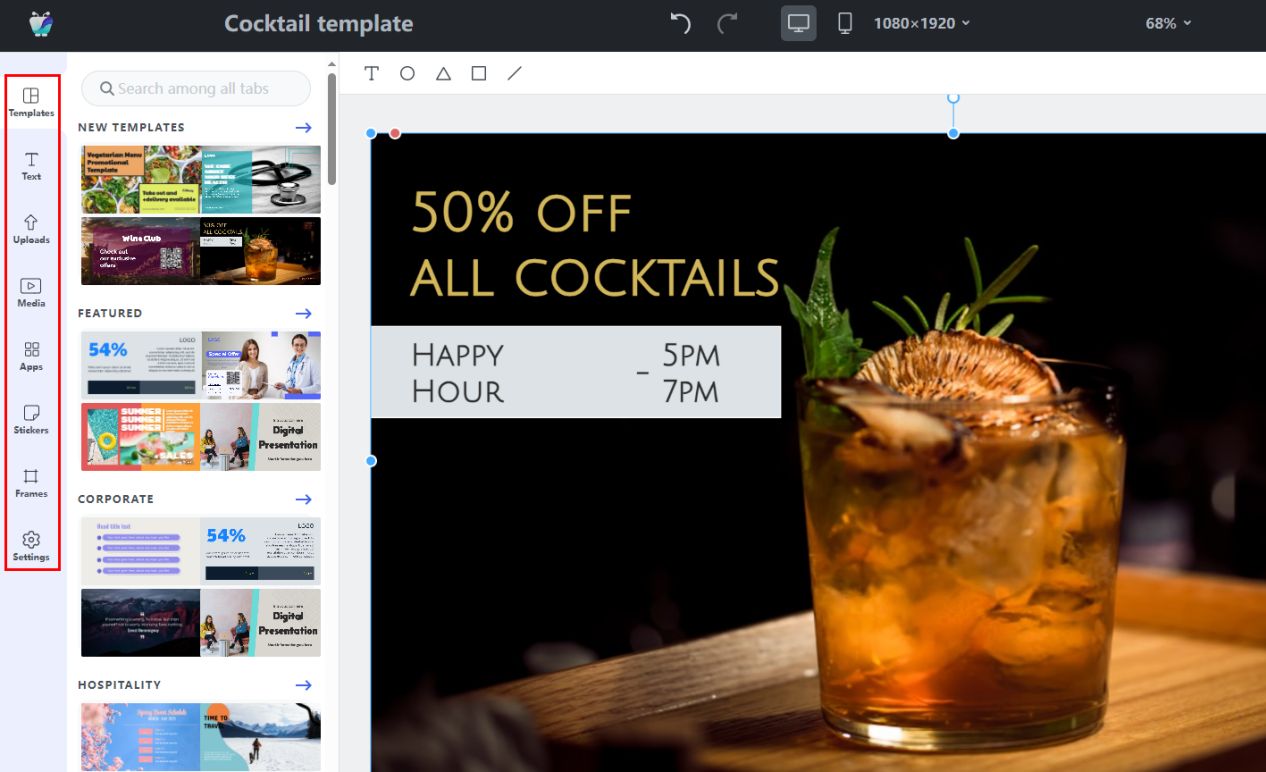Select the '50% OFF ALL COCKTAILS' text
Screen dimensions: 1266x772
tap(595, 245)
